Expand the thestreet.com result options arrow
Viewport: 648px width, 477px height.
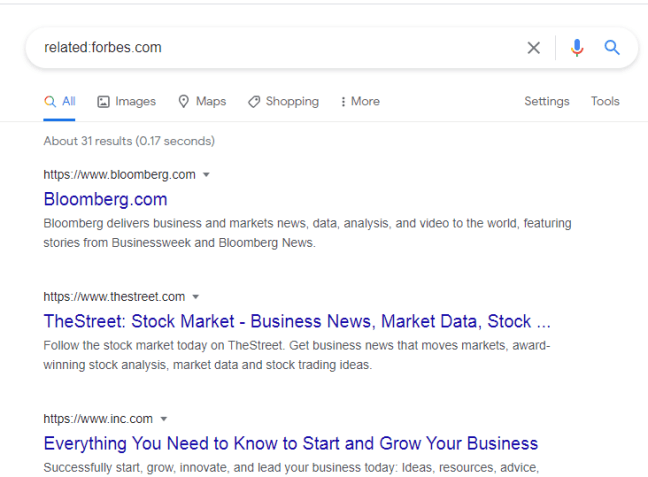[x=196, y=297]
